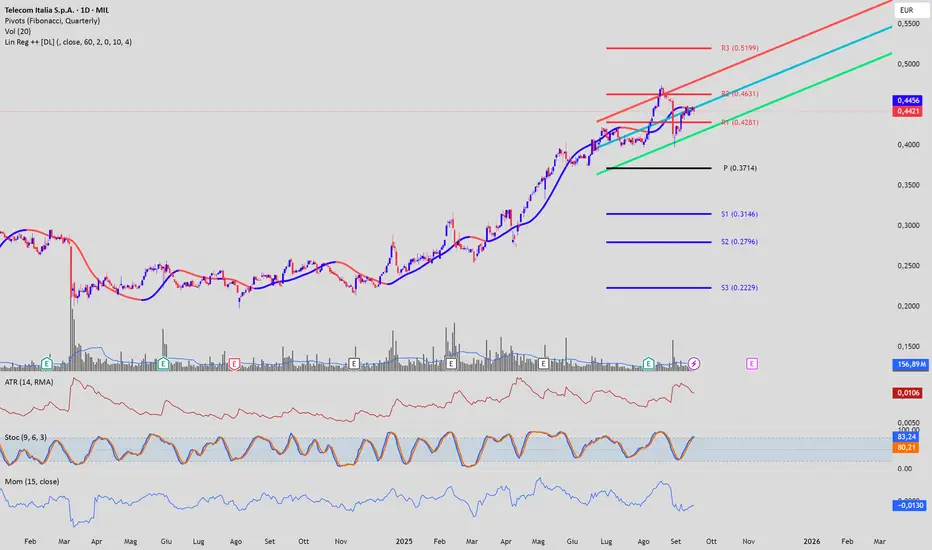932x550 pixels.
Task: Click the red earnings marker near August 2024
Action: (234, 364)
